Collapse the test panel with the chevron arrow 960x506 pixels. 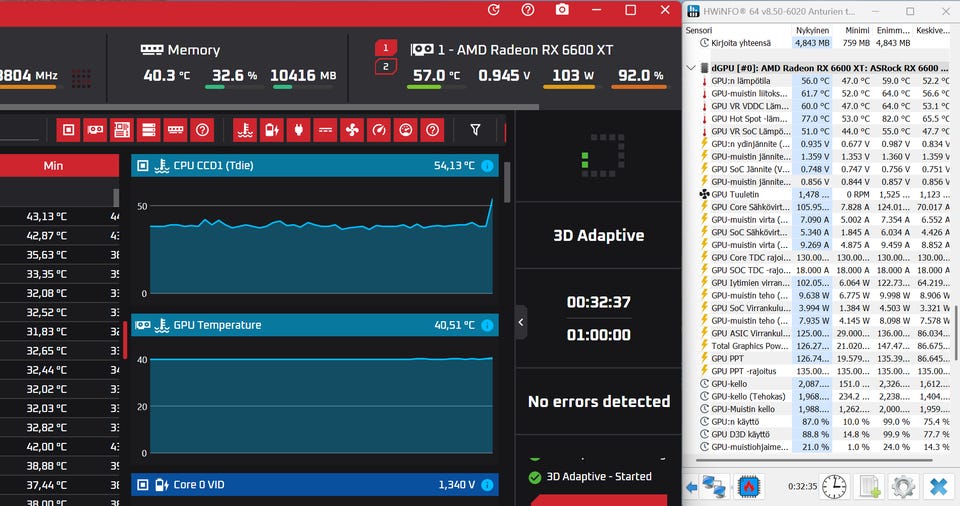(x=521, y=322)
